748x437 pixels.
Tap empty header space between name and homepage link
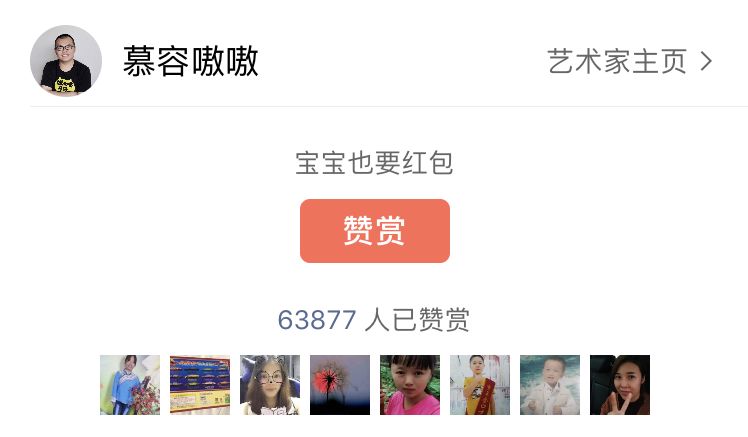coord(403,62)
